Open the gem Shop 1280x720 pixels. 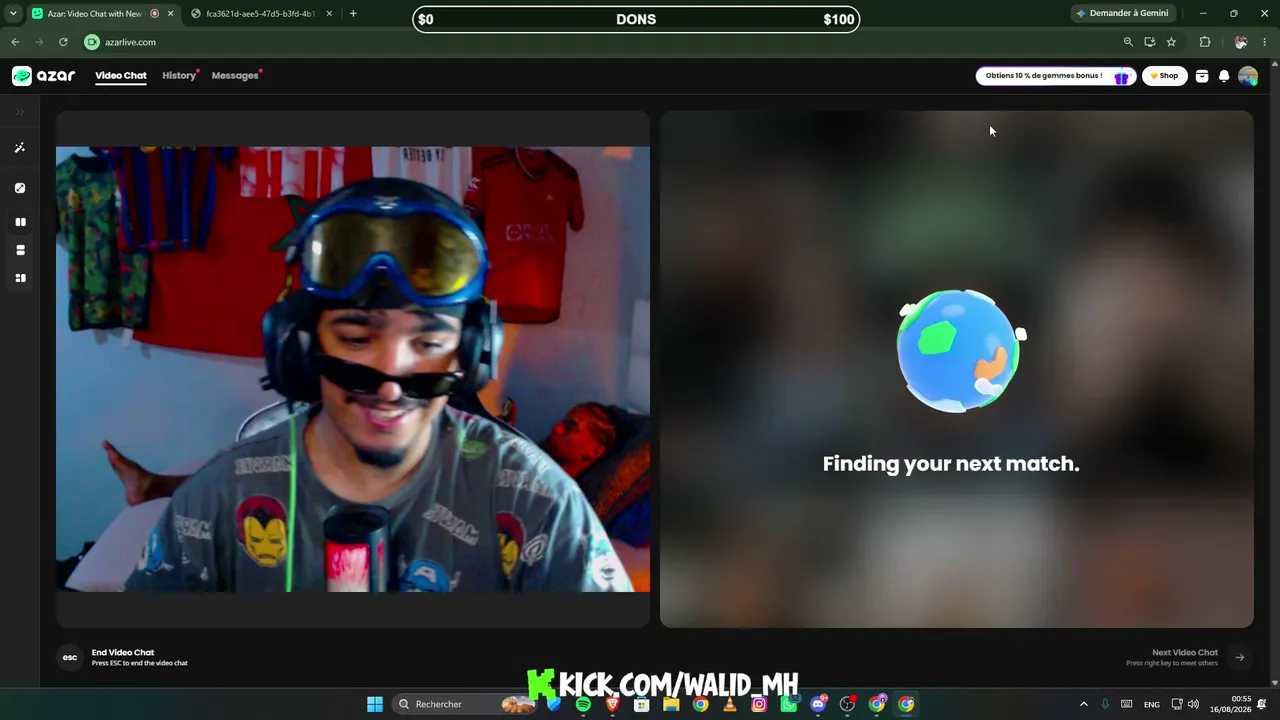click(1164, 76)
